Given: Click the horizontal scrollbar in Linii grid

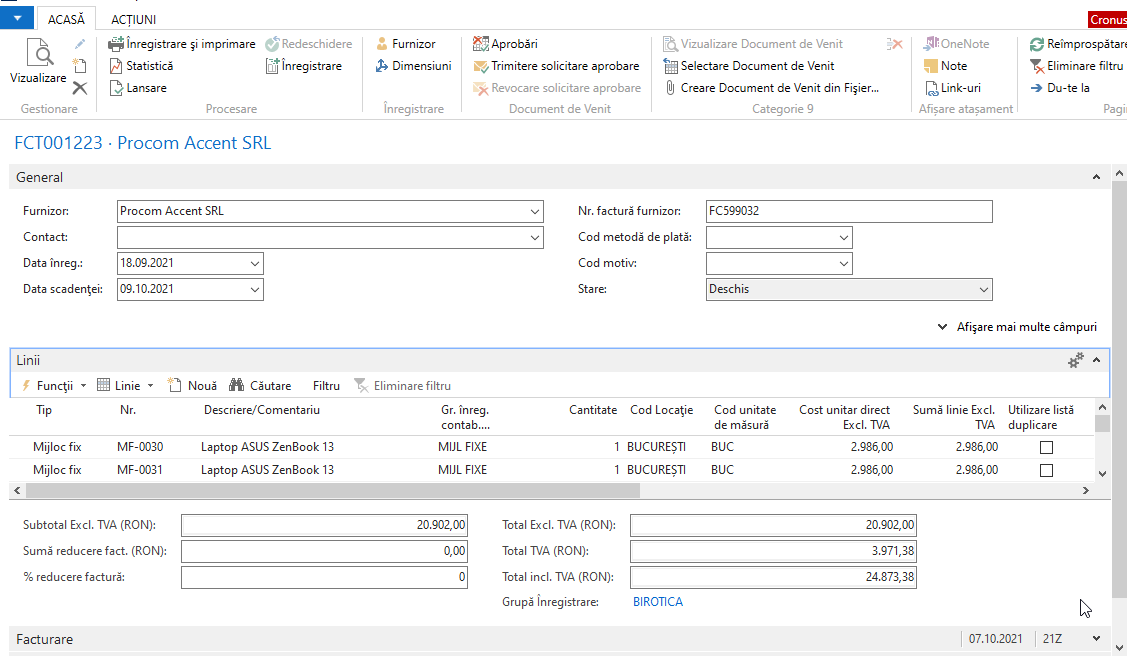Looking at the screenshot, I should (x=332, y=490).
